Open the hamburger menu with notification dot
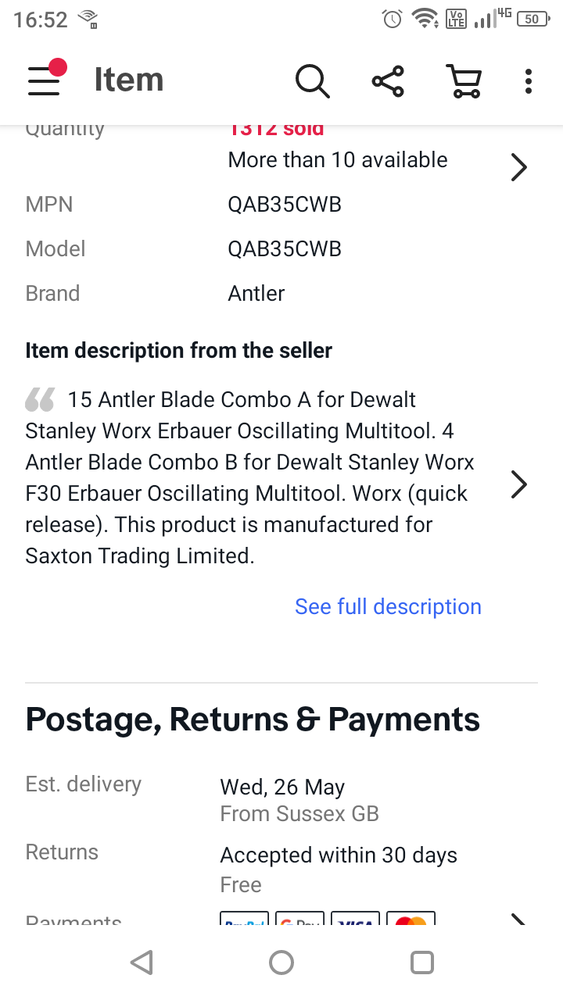The width and height of the screenshot is (563, 1000). (47, 79)
